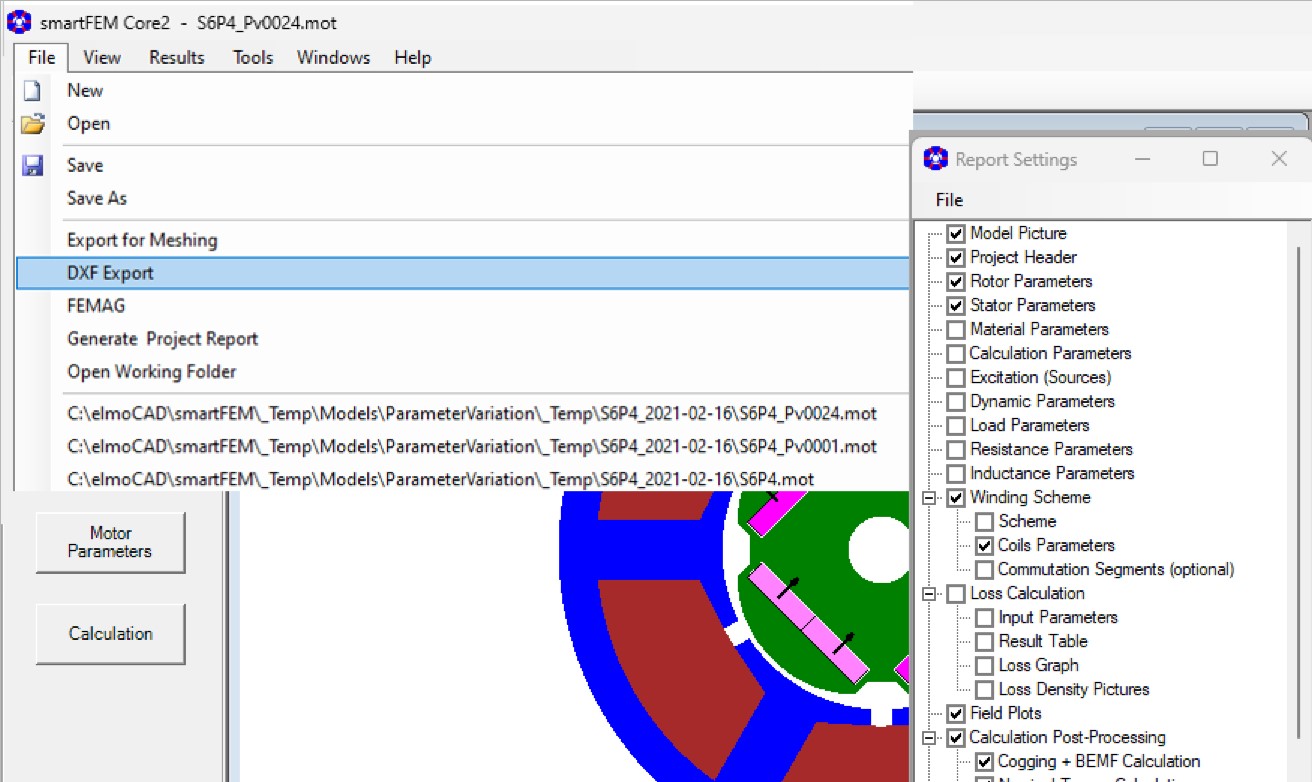Viewport: 1312px width, 782px height.
Task: Click the white shaft hole in rotor
Action: 878,549
